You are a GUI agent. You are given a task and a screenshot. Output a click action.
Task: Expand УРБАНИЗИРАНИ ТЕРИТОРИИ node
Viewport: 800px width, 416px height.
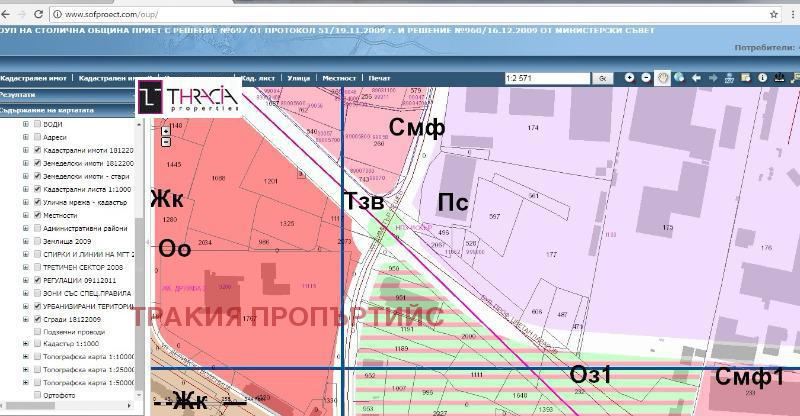[x=26, y=306]
